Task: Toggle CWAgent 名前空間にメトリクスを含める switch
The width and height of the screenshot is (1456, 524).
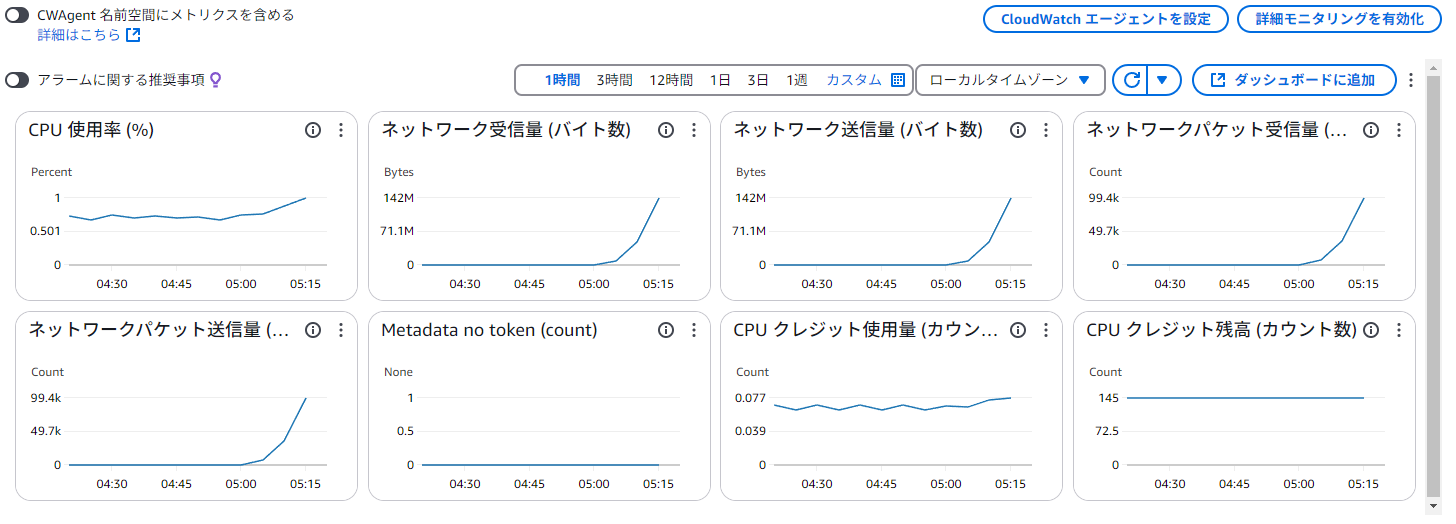Action: coord(17,16)
